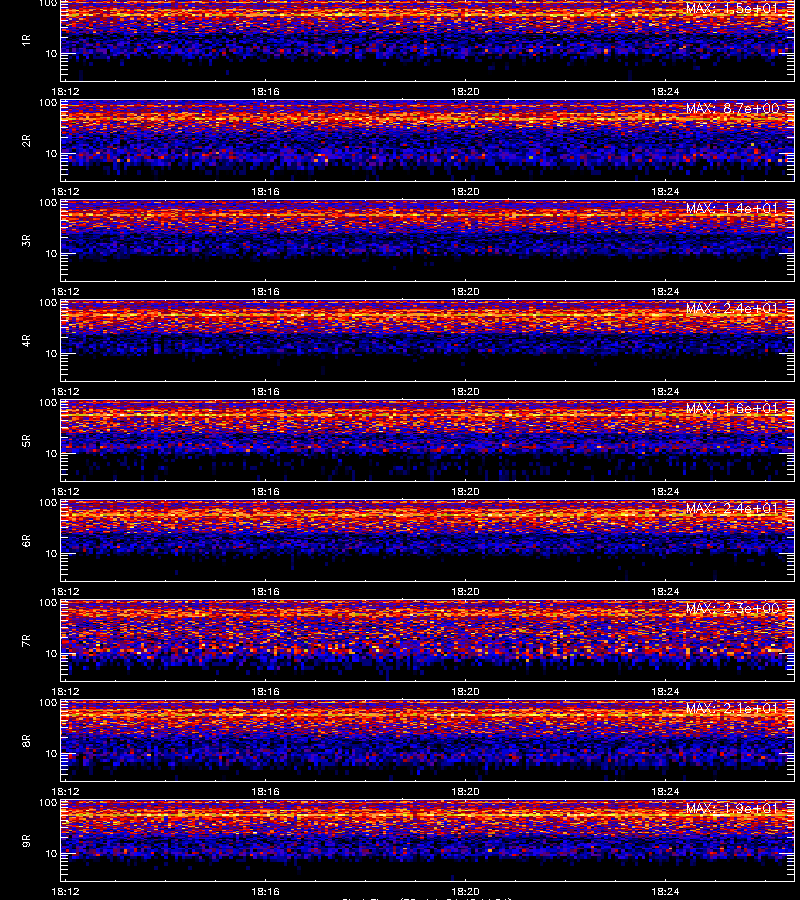The image size is (800, 900).
Task: Click the '10' y-axis tick of panel 2R
Action: [51, 154]
